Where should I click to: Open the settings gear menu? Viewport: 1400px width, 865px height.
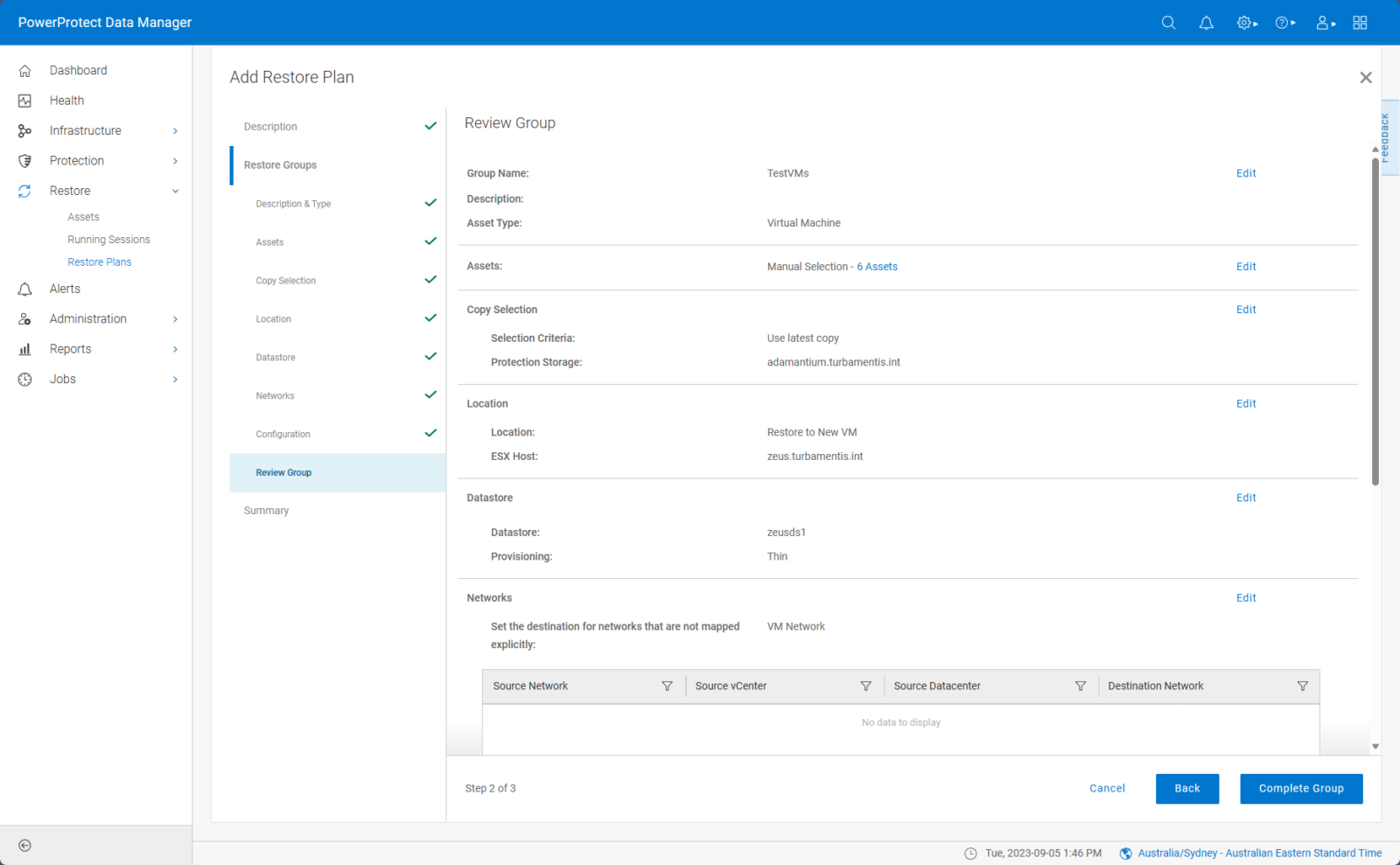(x=1242, y=23)
